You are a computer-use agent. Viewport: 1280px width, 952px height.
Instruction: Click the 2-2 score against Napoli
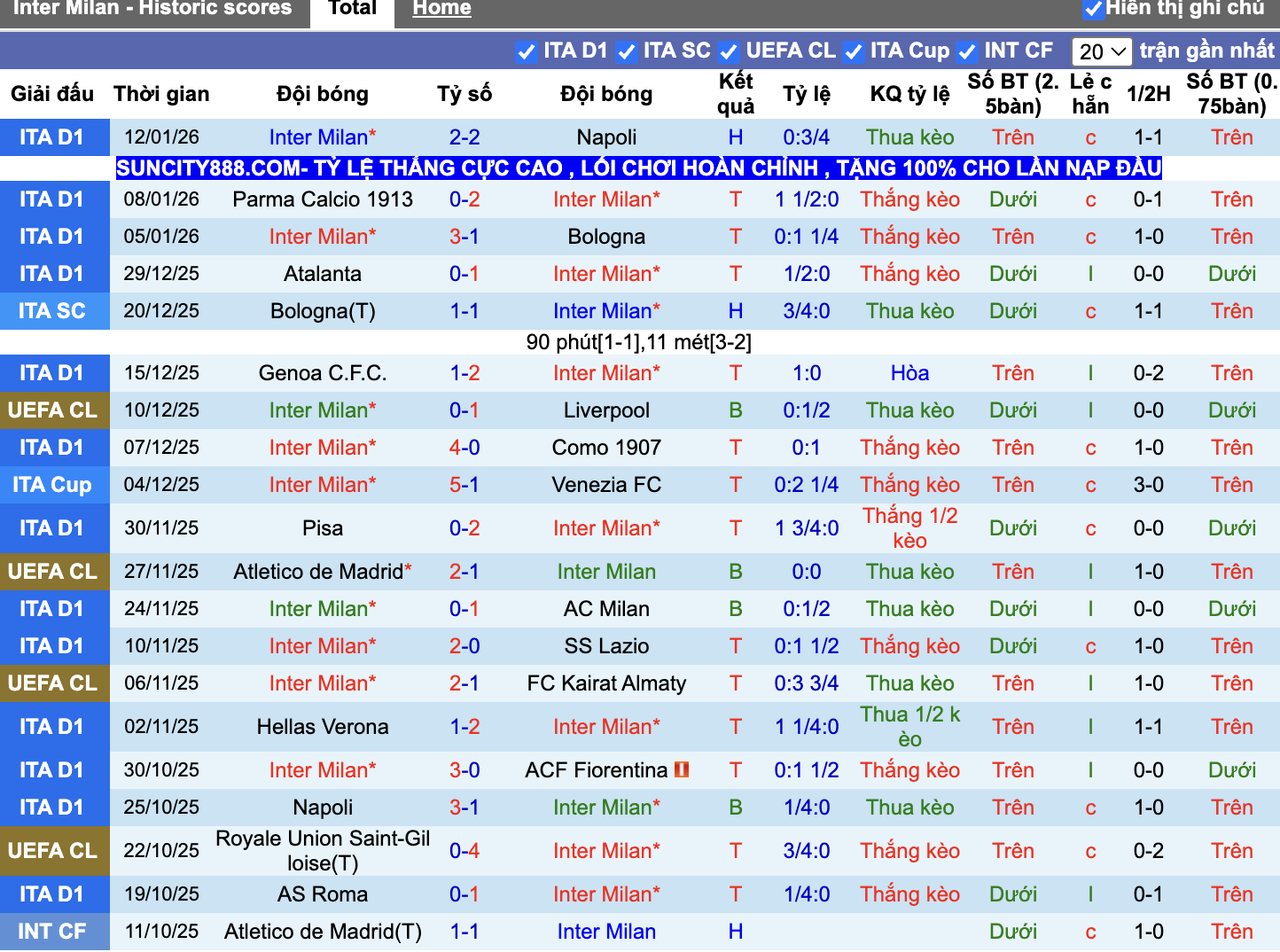click(465, 138)
